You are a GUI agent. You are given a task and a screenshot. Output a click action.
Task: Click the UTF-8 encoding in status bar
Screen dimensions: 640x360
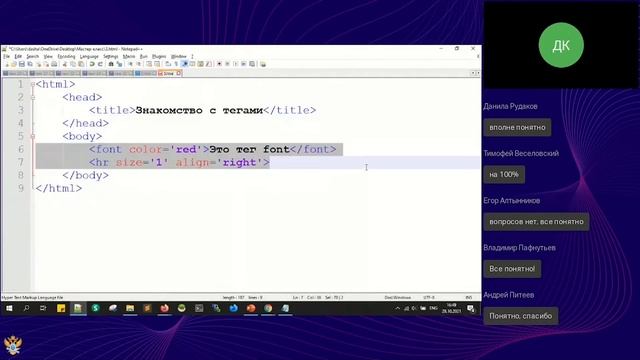[429, 298]
